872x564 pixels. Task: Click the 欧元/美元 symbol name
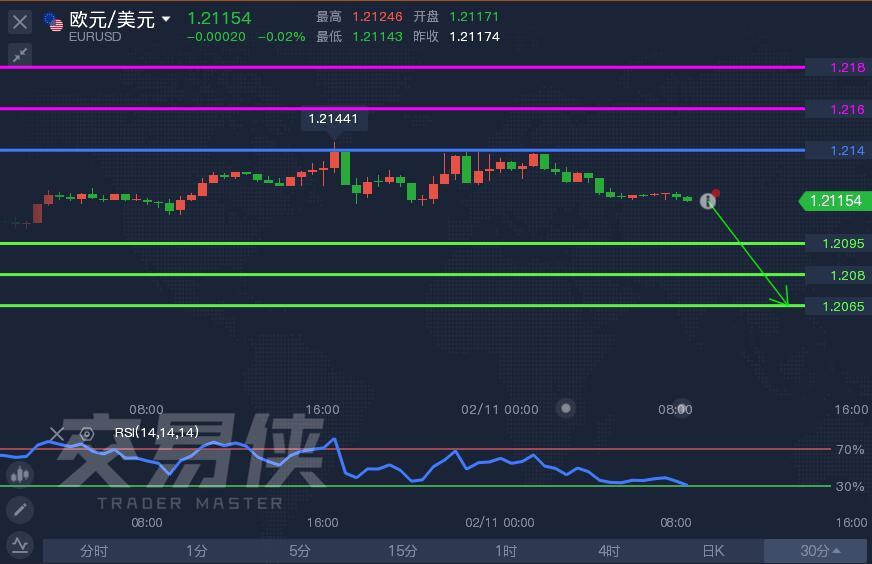pyautogui.click(x=112, y=19)
